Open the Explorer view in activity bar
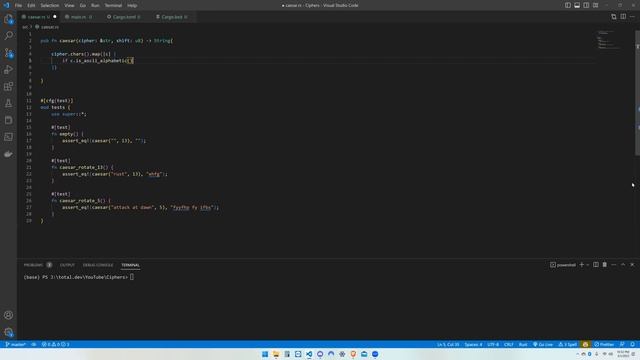 pos(9,19)
